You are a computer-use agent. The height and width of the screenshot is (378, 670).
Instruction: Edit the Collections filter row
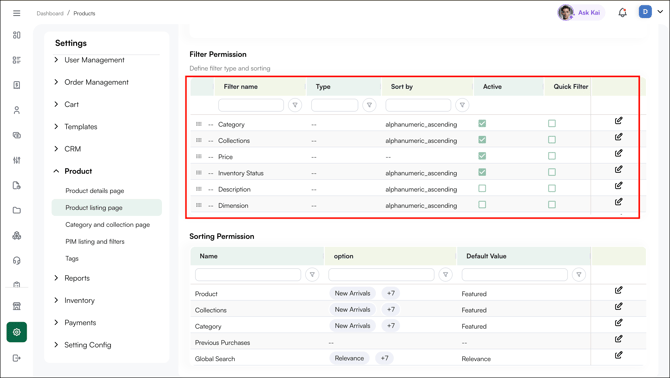(x=618, y=137)
